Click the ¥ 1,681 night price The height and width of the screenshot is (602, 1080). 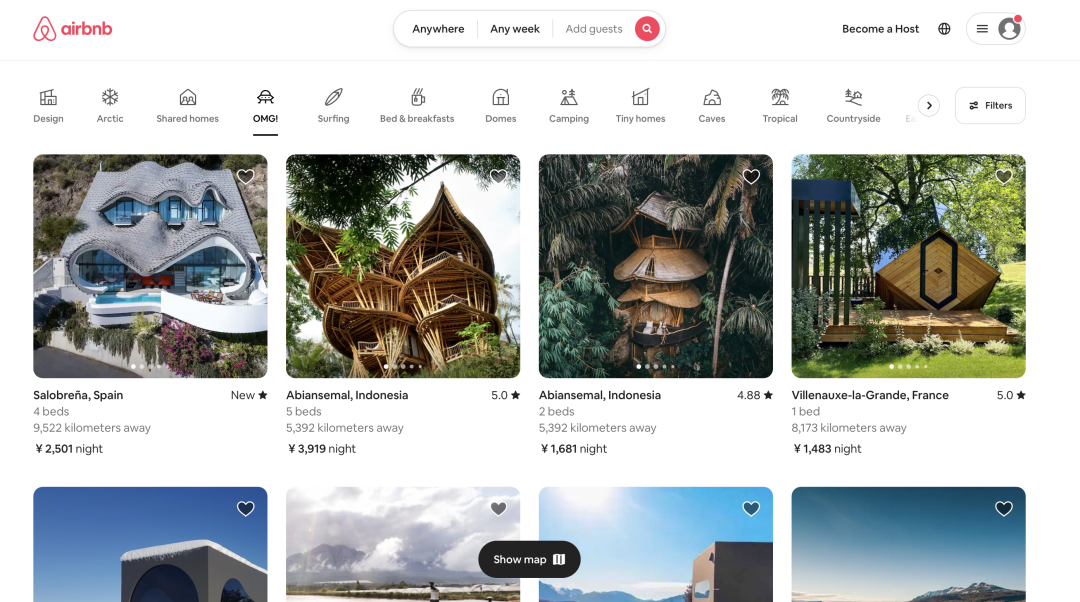574,448
